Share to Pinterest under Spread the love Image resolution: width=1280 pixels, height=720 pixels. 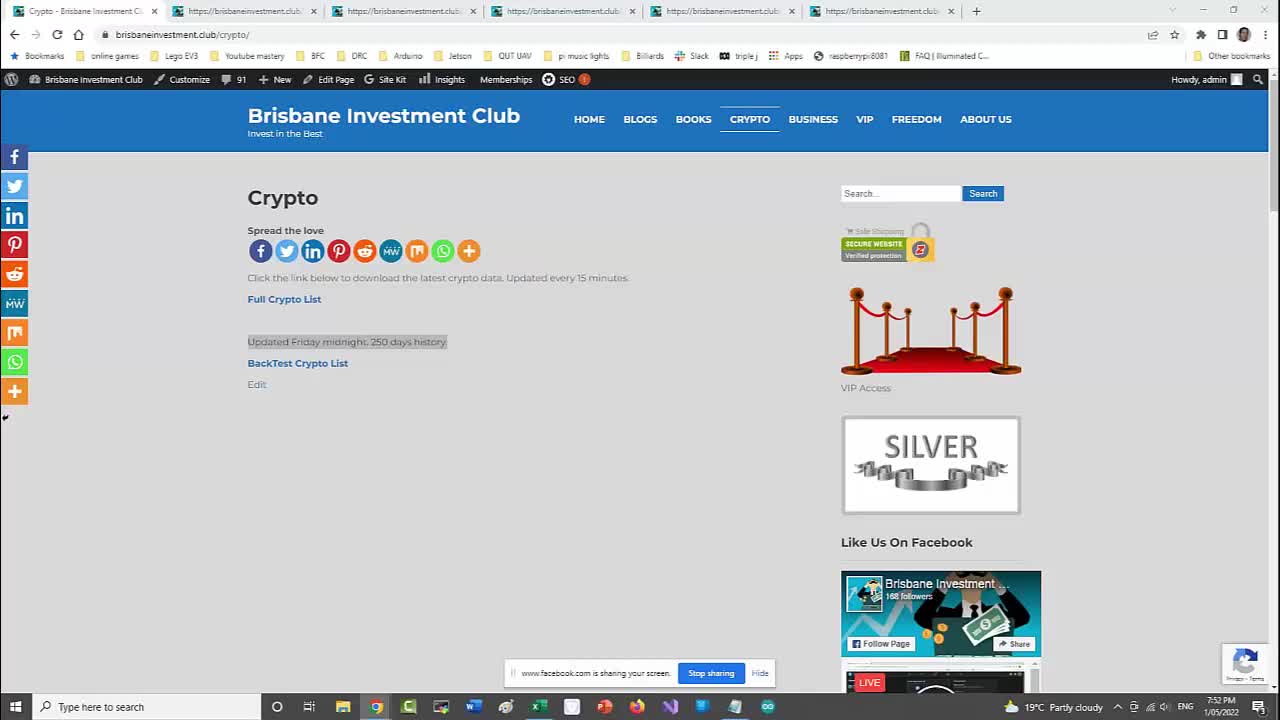pyautogui.click(x=338, y=251)
